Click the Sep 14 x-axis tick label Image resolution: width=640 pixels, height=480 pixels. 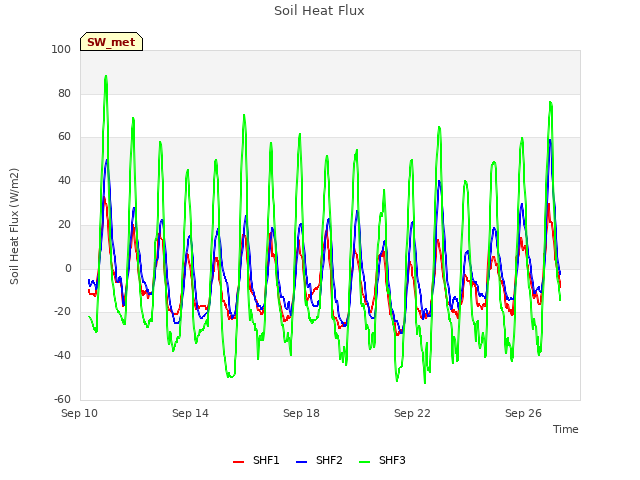click(190, 413)
